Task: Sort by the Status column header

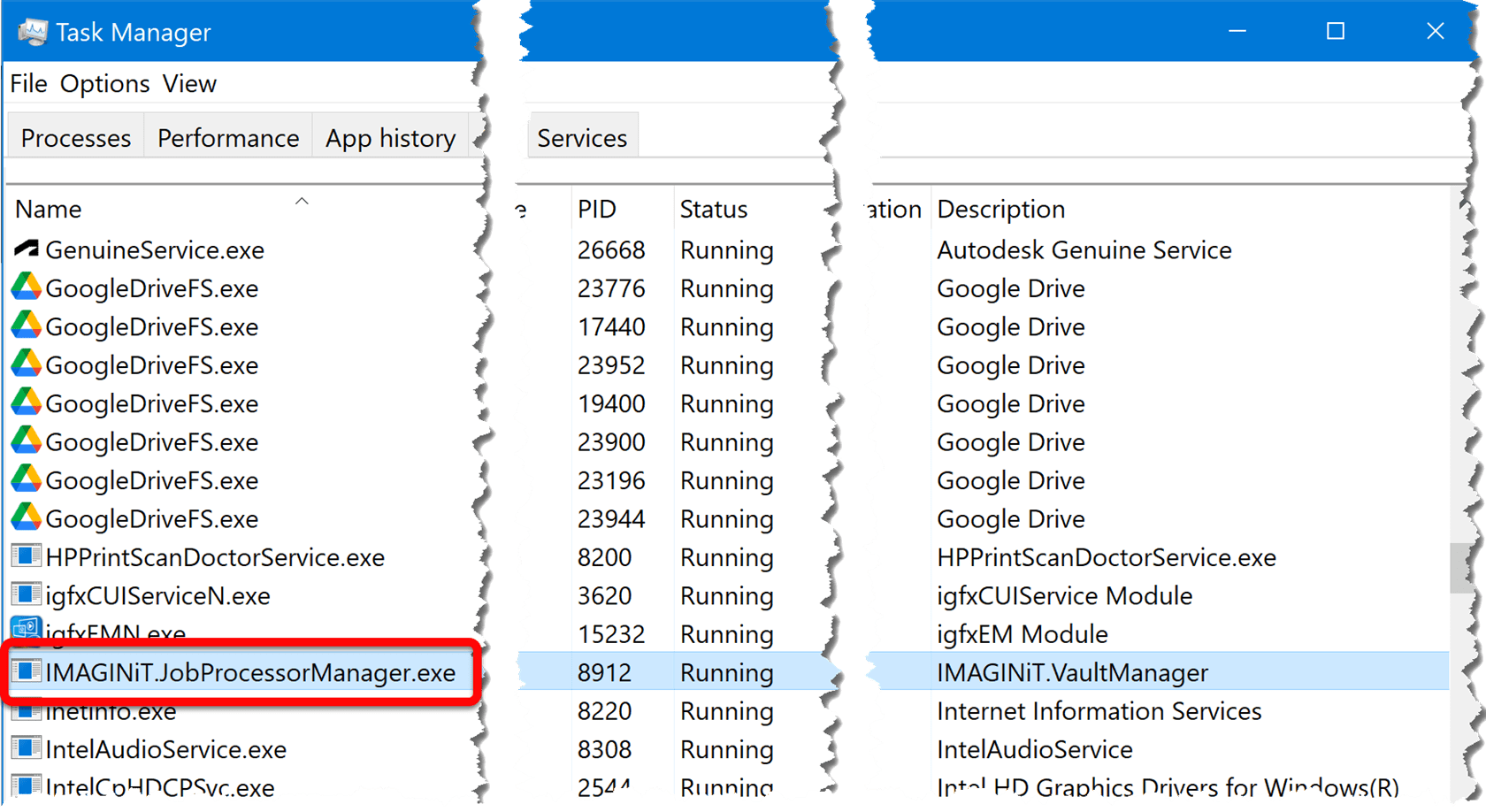Action: (713, 209)
